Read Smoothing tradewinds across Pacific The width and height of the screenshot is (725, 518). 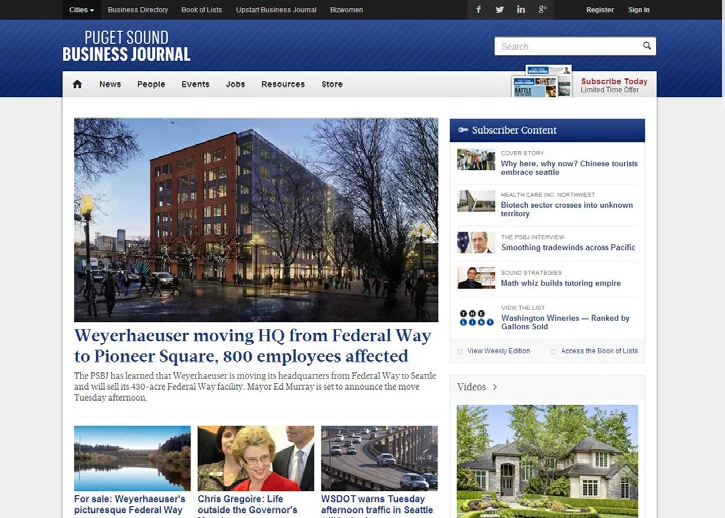coord(568,247)
